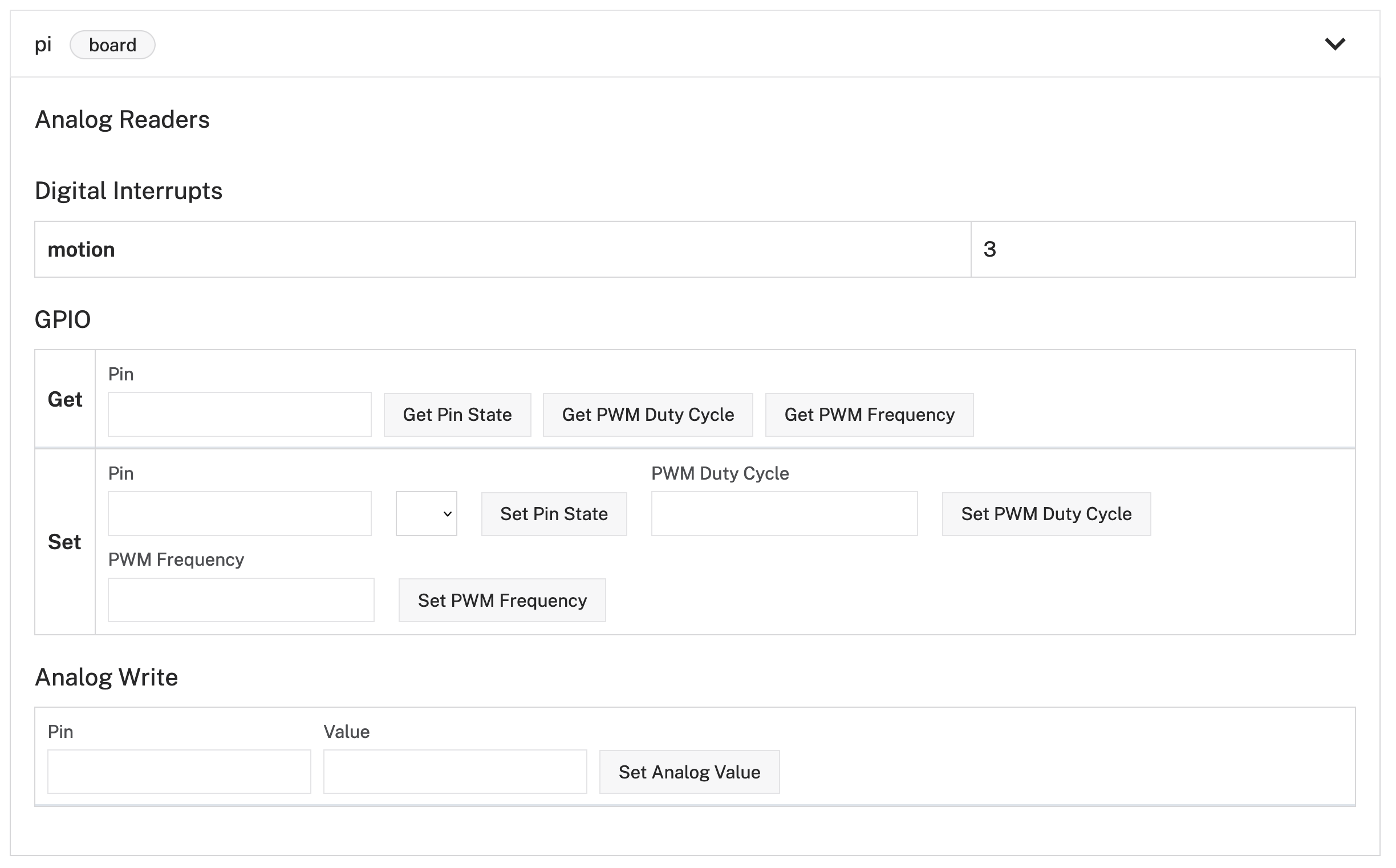
Task: Click the motion interrupt value 3
Action: tap(989, 250)
